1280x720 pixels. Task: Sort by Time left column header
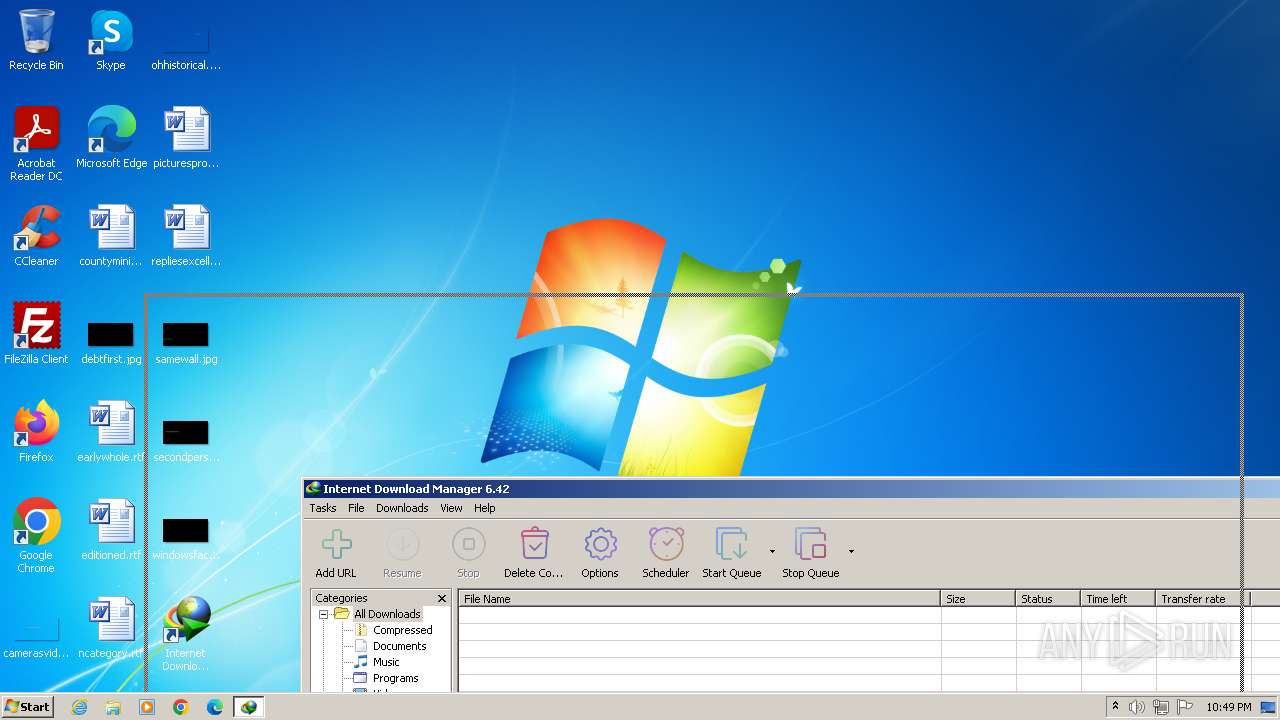(x=1118, y=599)
